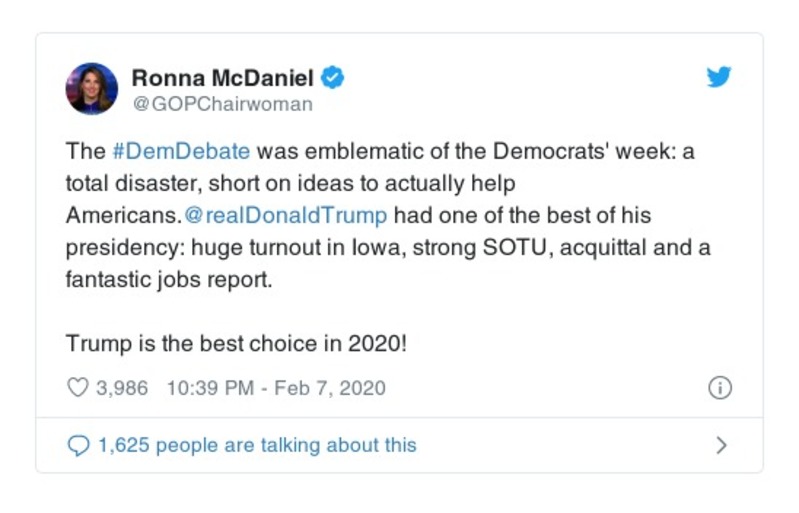Open Ronna McDaniel's profile photo
This screenshot has width=799, height=513.
point(92,89)
